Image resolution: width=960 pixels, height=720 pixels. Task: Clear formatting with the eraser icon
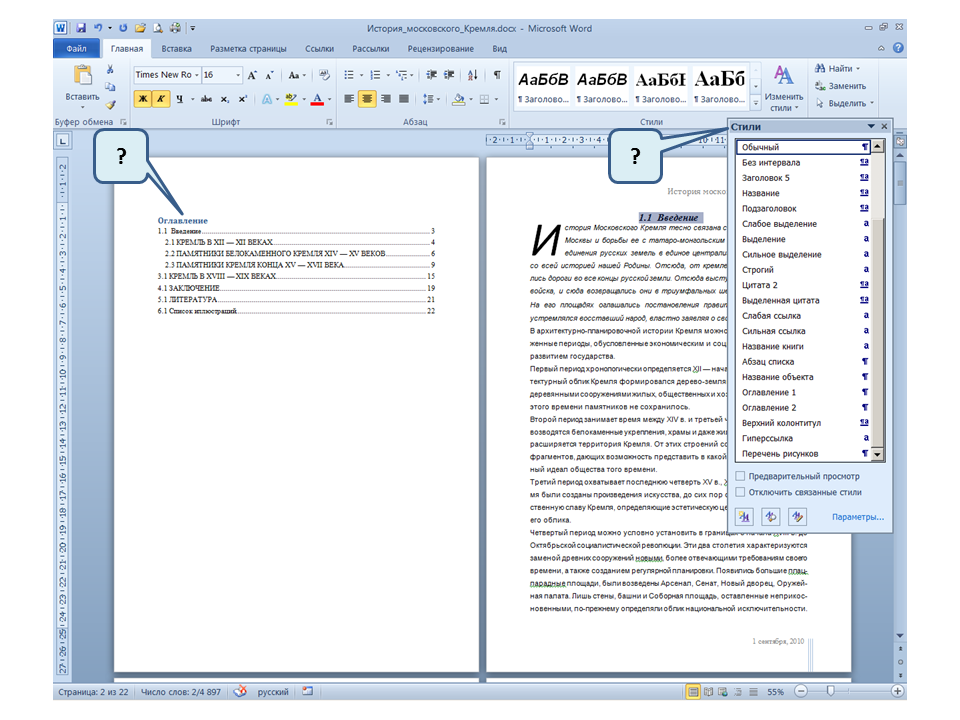[324, 75]
